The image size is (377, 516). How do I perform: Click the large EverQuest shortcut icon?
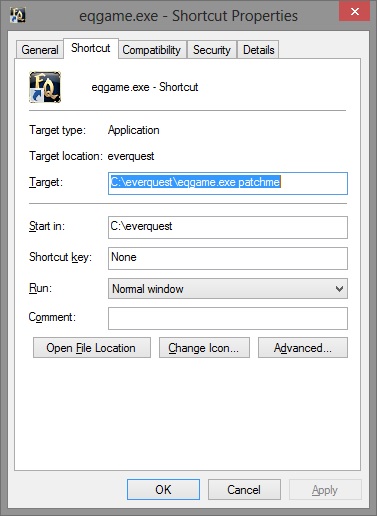click(x=45, y=87)
